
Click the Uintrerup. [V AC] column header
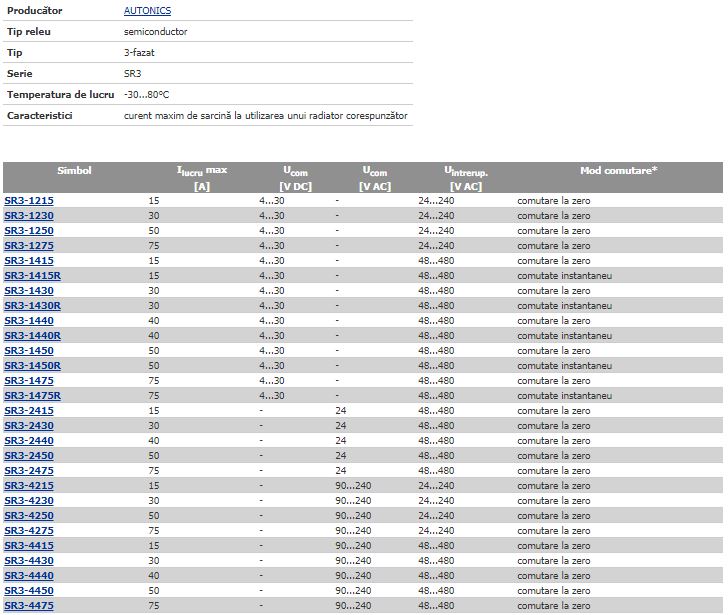point(466,178)
